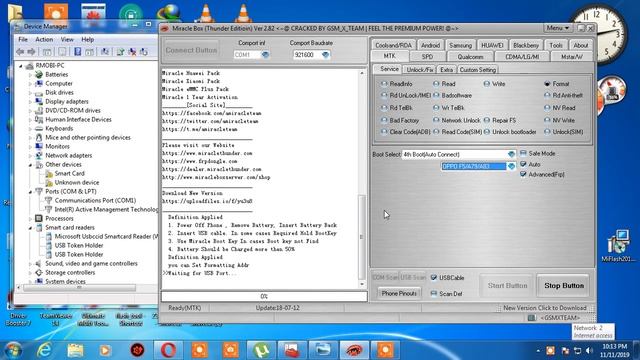Switch to the Qualcomm tab
The height and width of the screenshot is (360, 640).
[470, 57]
